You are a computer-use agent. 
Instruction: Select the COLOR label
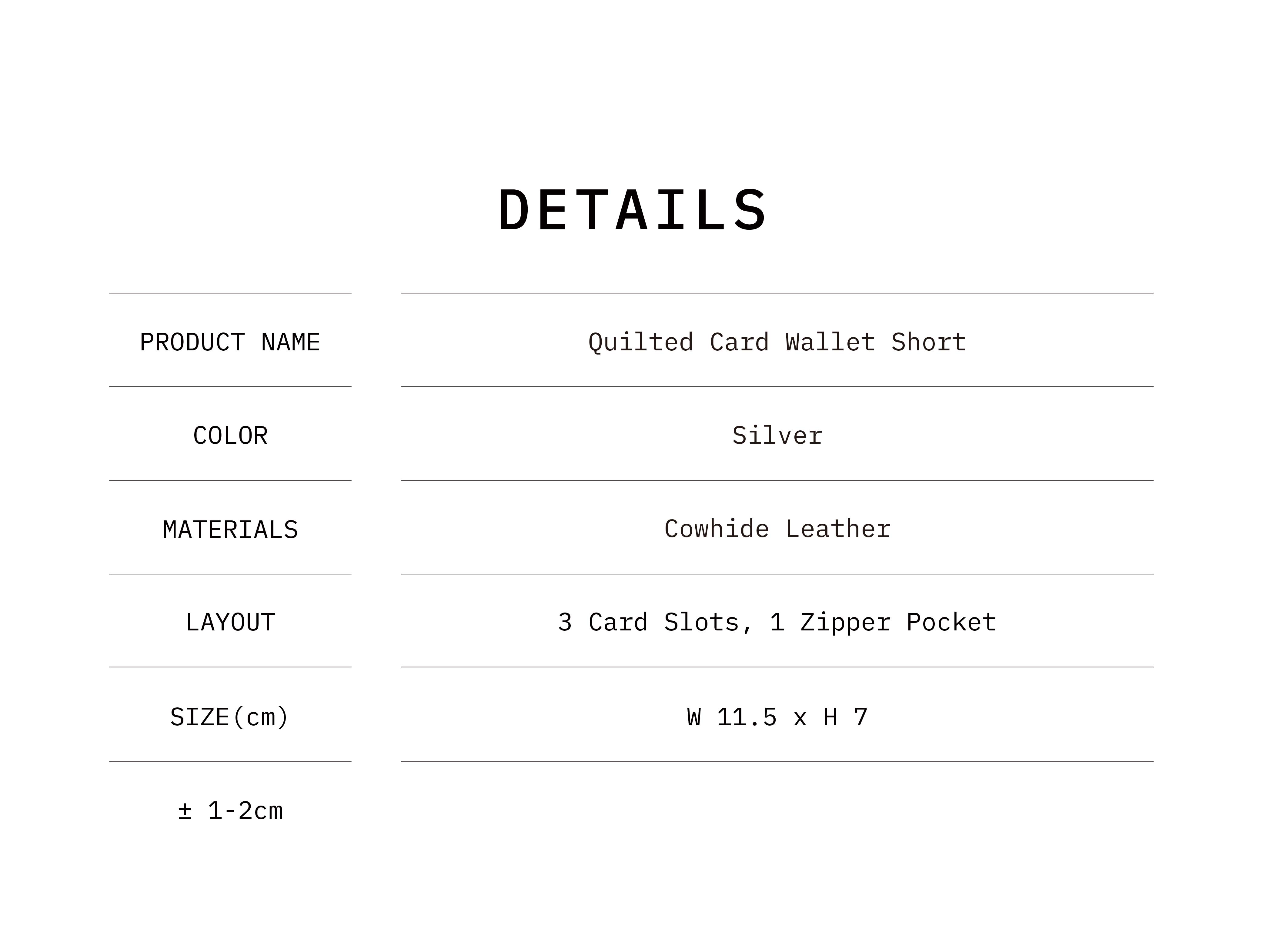tap(230, 436)
